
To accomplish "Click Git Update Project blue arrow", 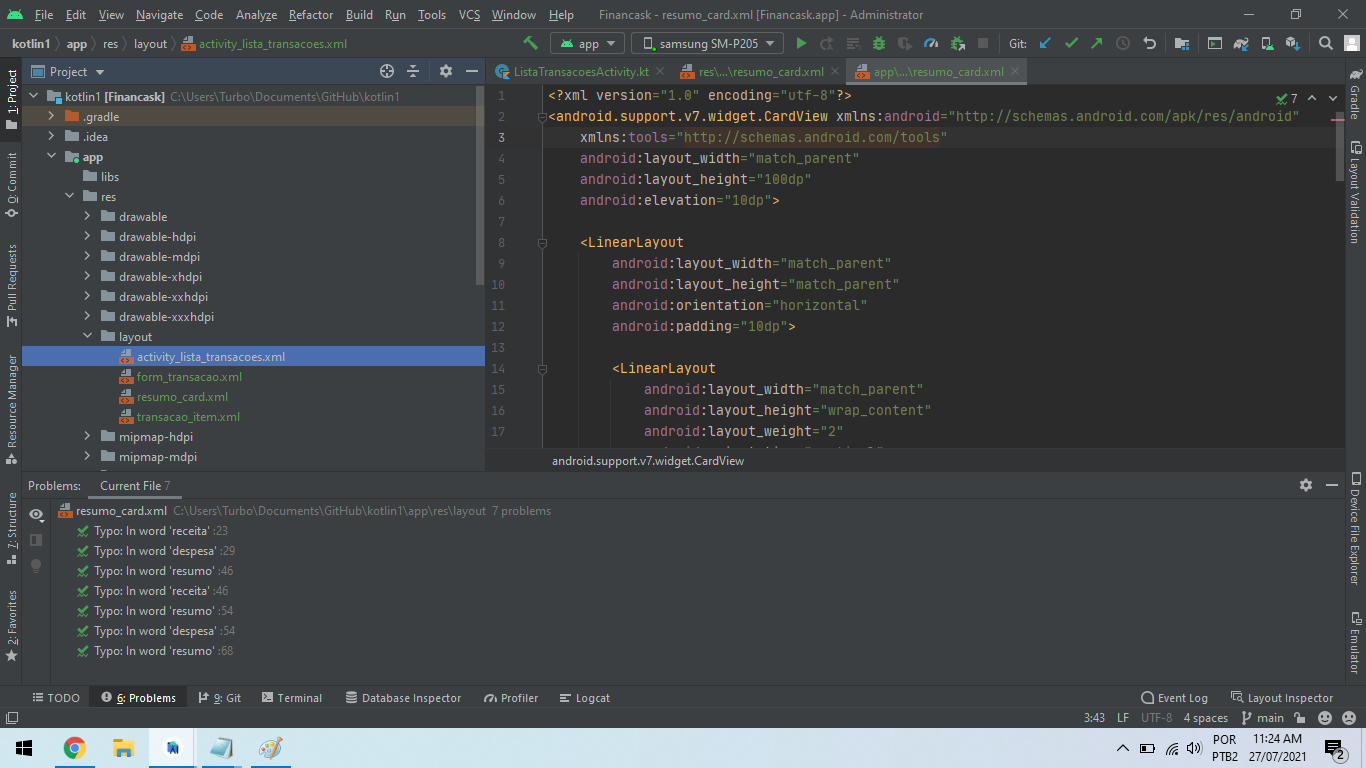I will click(x=1045, y=43).
